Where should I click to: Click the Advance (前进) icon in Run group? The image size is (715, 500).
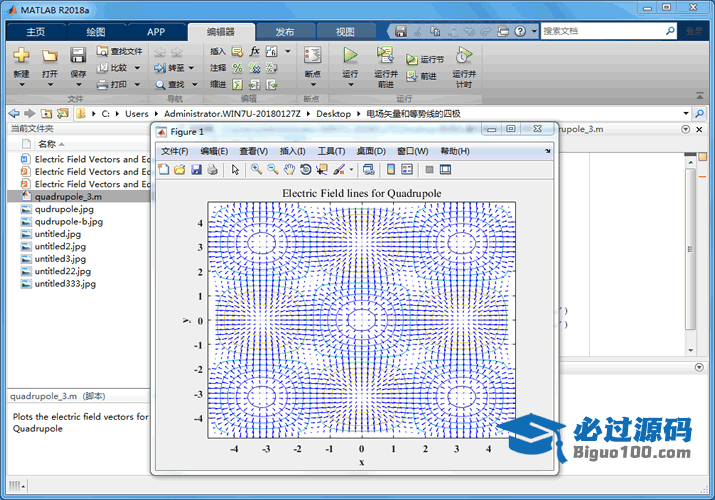[x=412, y=76]
